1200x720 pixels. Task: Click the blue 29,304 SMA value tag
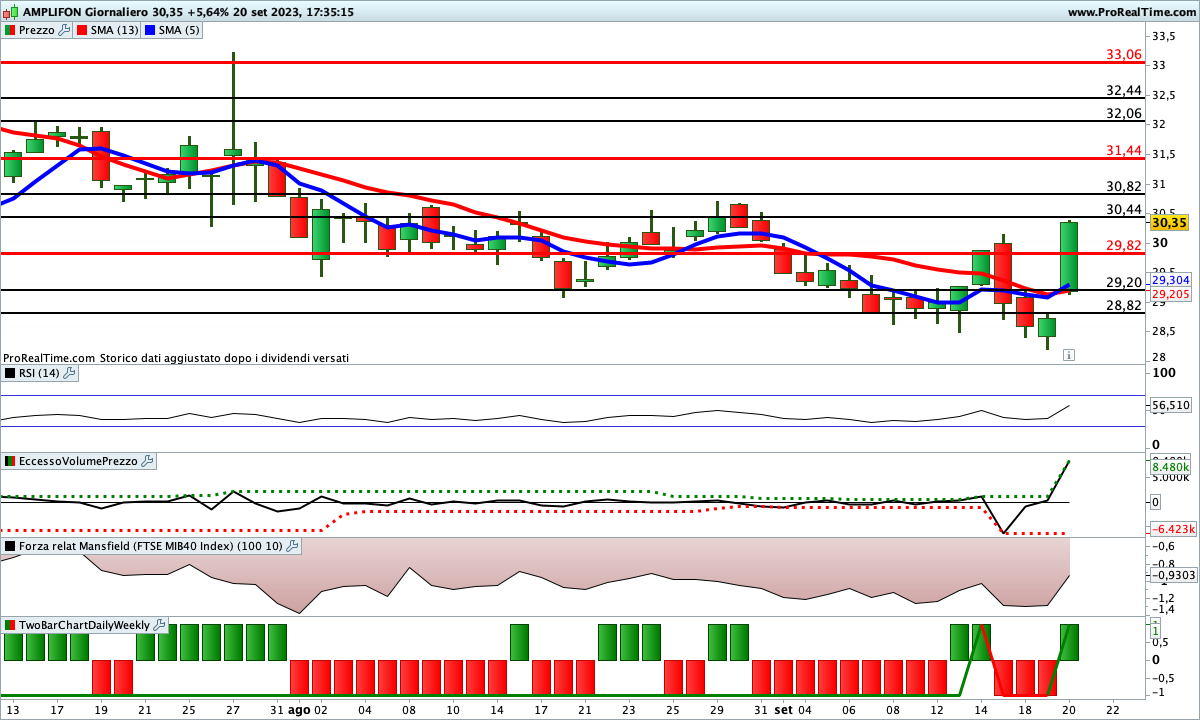[x=1170, y=280]
